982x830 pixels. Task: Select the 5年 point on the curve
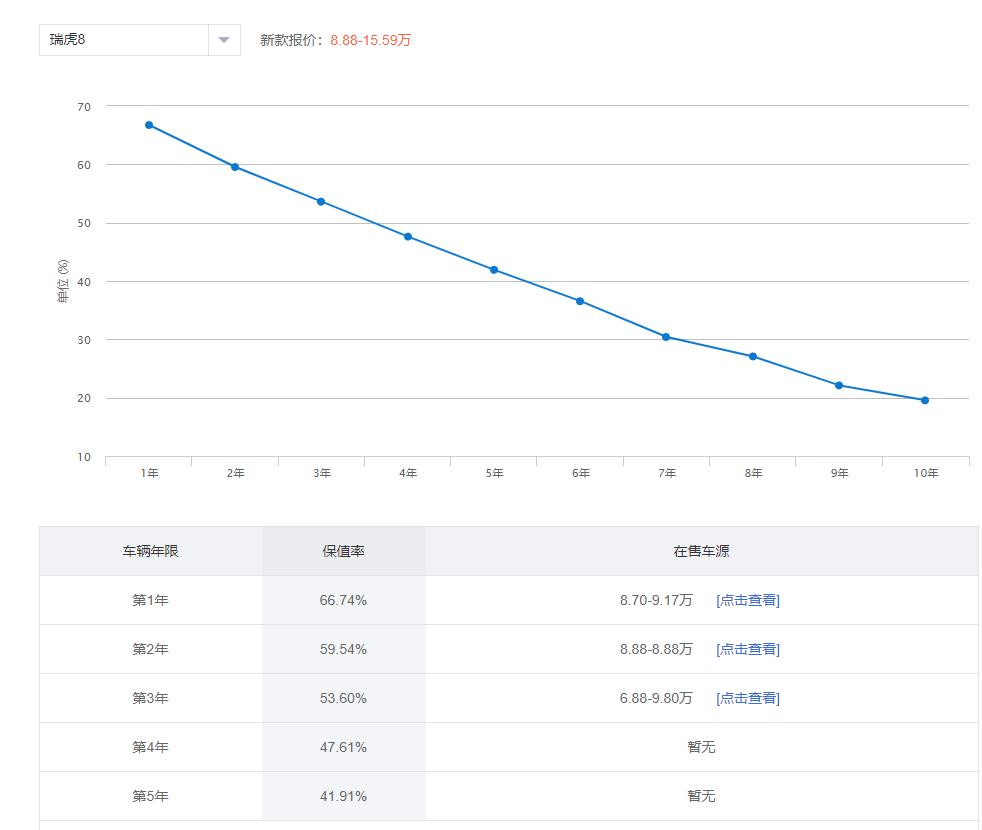tap(492, 269)
